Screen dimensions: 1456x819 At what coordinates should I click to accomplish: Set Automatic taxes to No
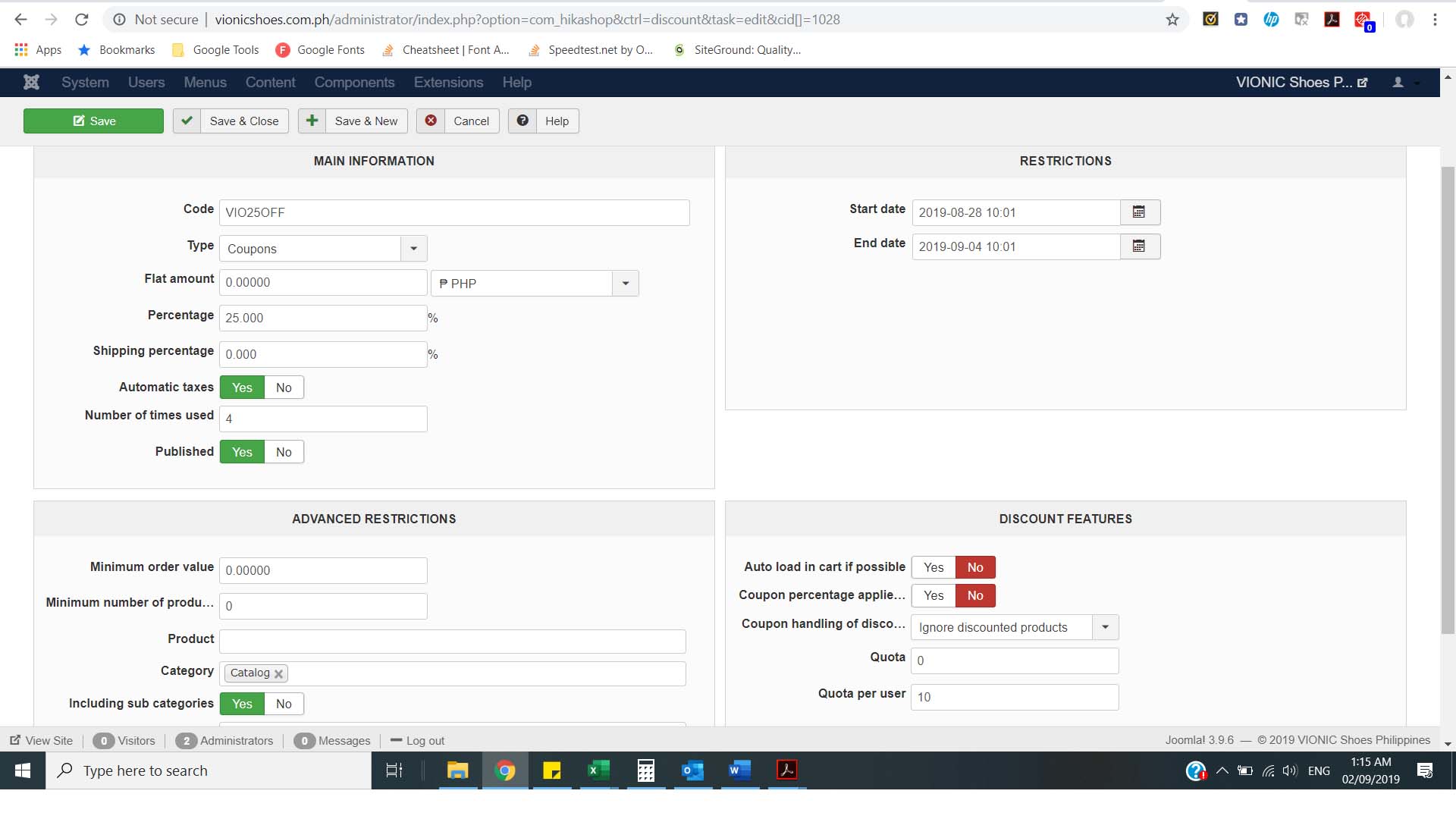click(284, 388)
